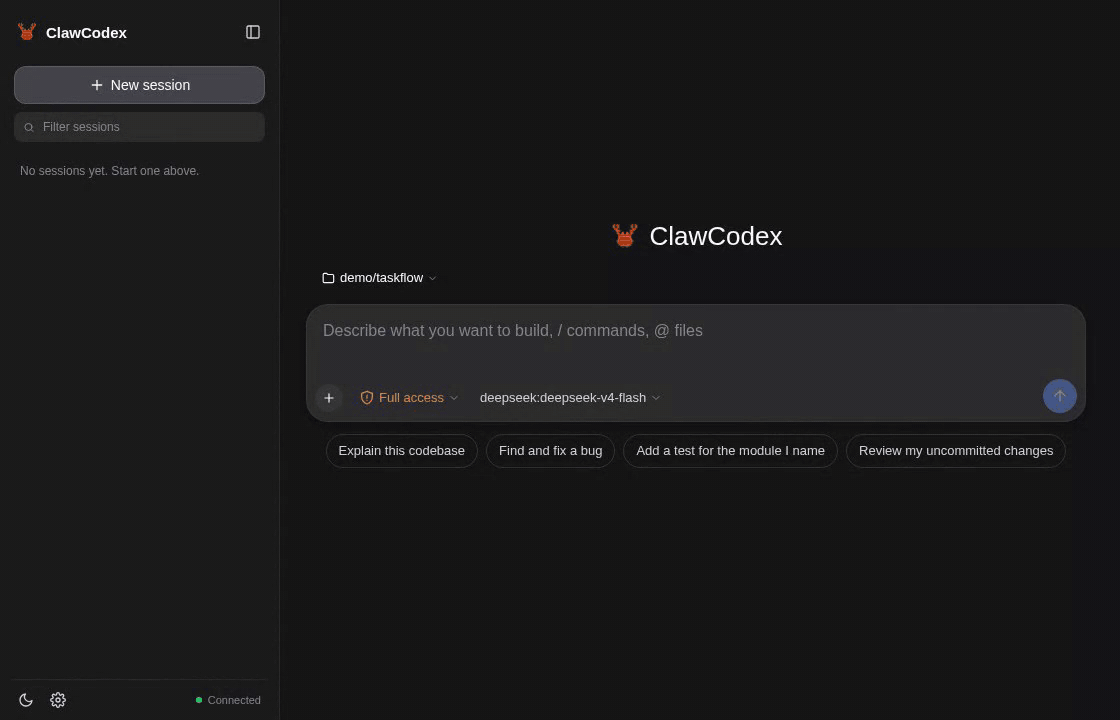Collapse the sidebar panel icon

(253, 32)
